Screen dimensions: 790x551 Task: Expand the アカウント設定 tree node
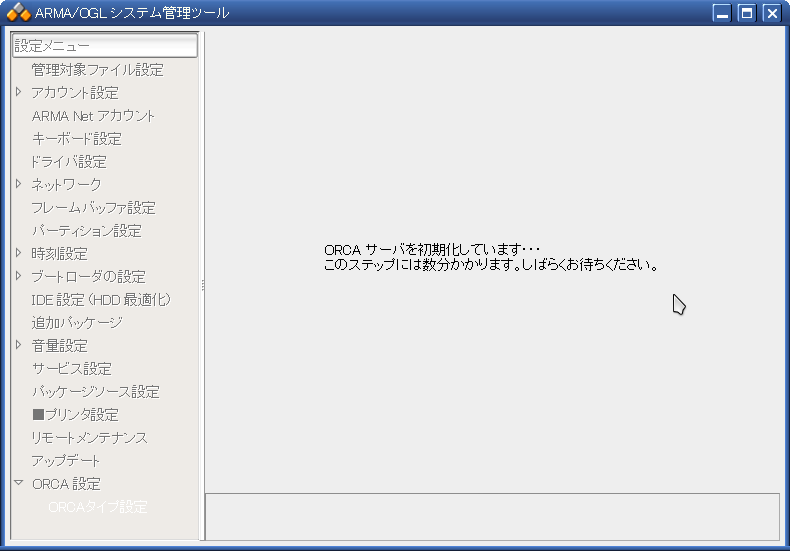click(18, 92)
